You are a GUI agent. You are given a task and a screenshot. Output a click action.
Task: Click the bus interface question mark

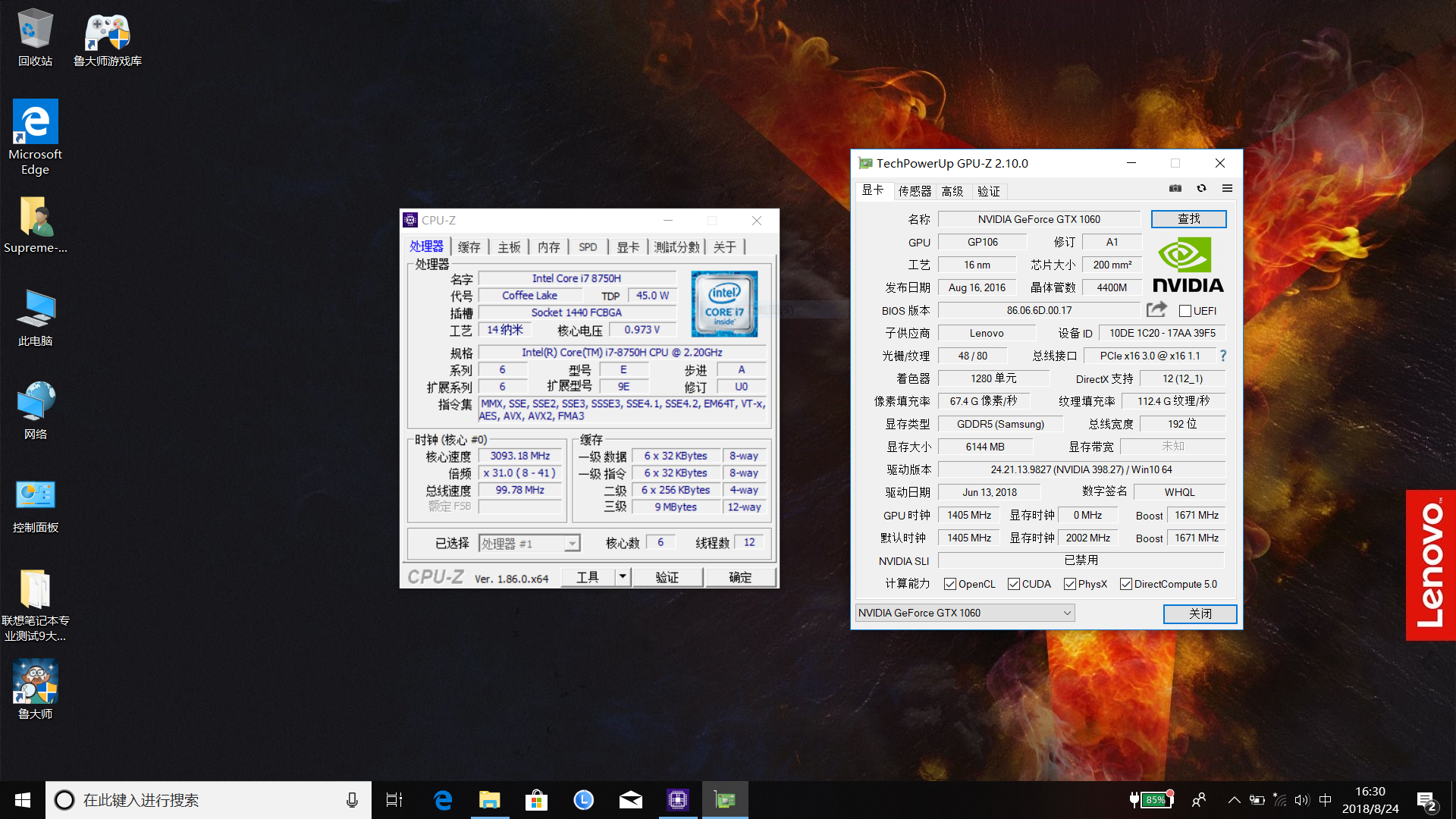tap(1222, 355)
